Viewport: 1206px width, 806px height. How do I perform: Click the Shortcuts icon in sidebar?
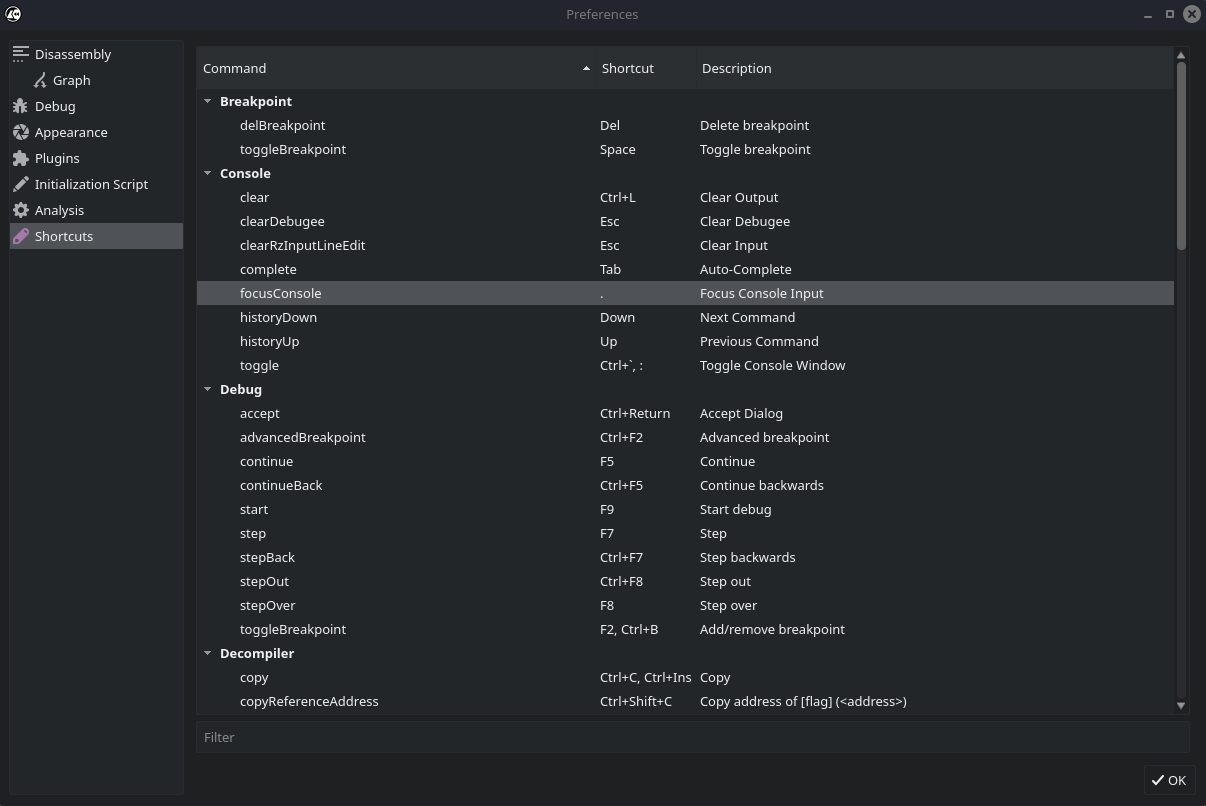[x=21, y=236]
